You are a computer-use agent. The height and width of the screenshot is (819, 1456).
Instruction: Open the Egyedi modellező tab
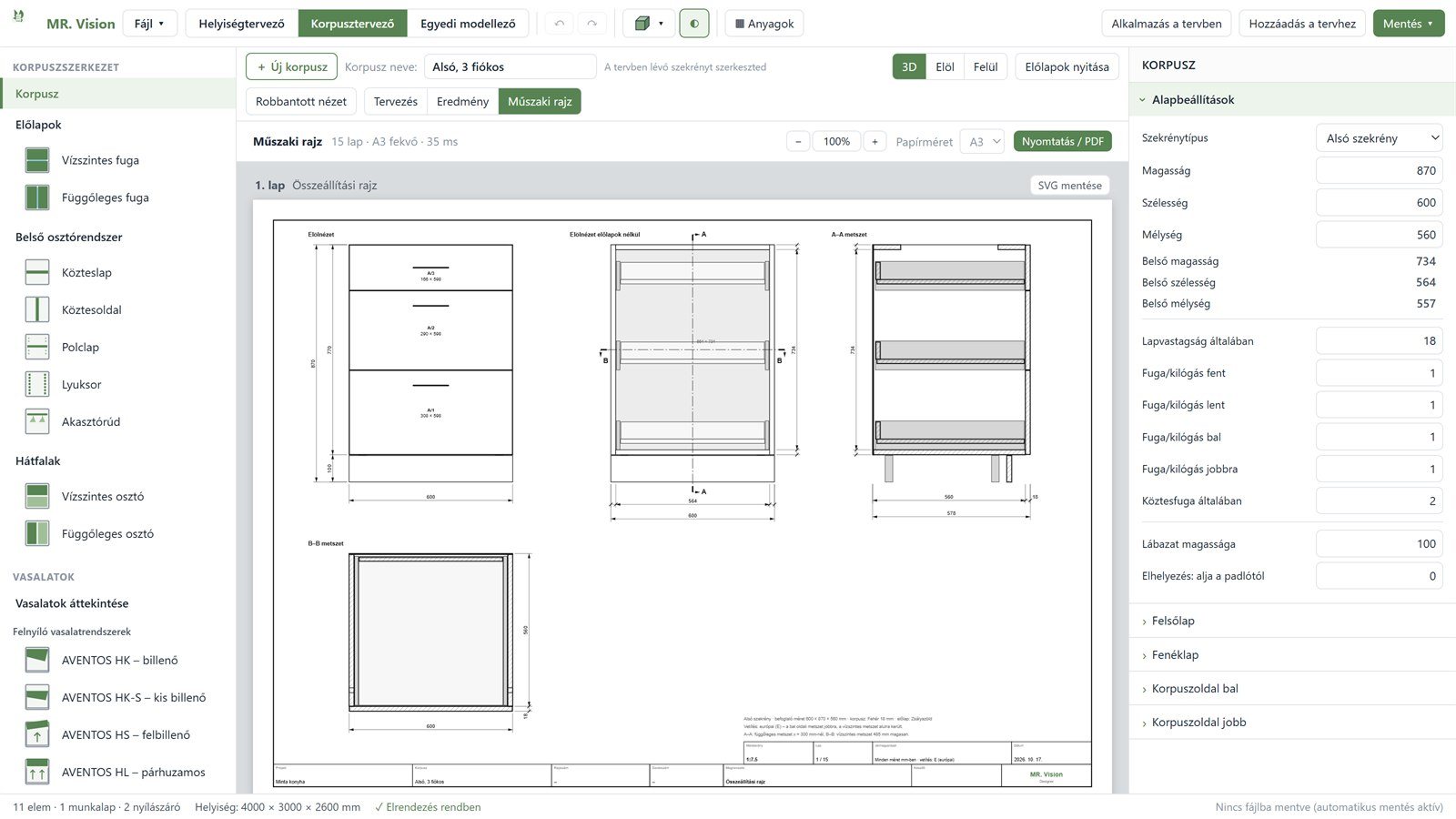[468, 24]
